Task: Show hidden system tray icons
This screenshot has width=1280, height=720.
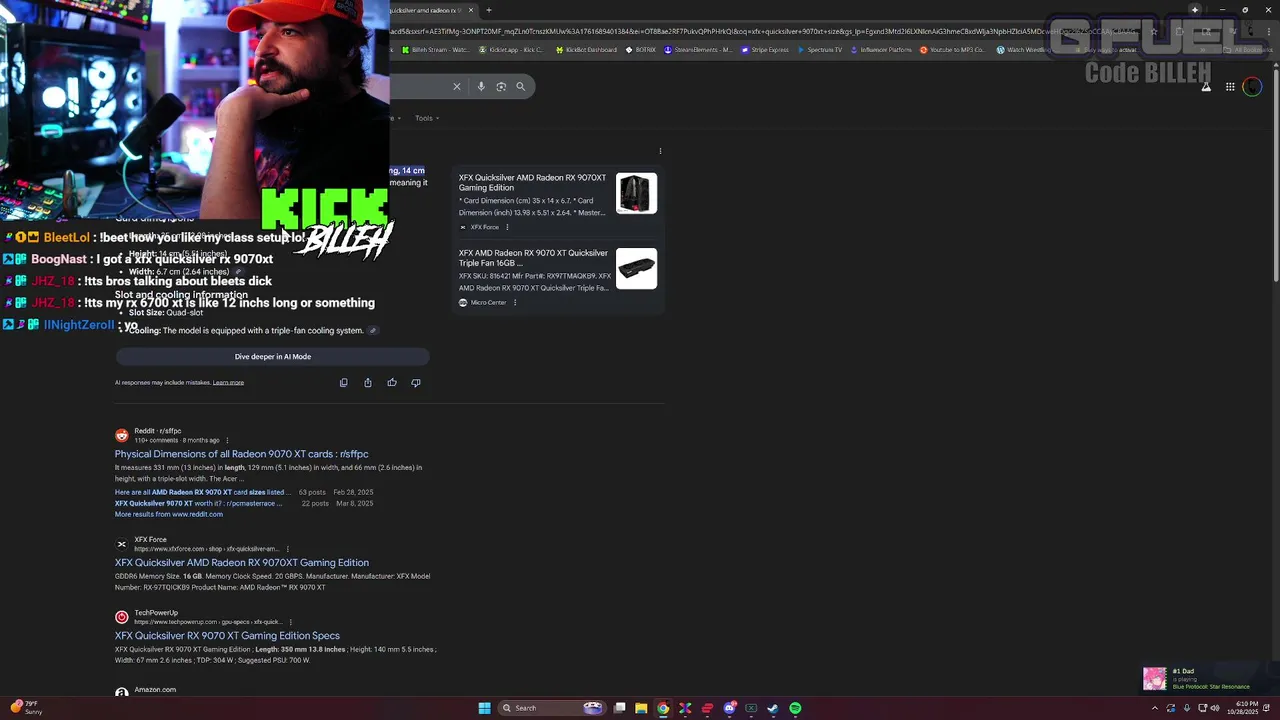Action: click(1155, 708)
